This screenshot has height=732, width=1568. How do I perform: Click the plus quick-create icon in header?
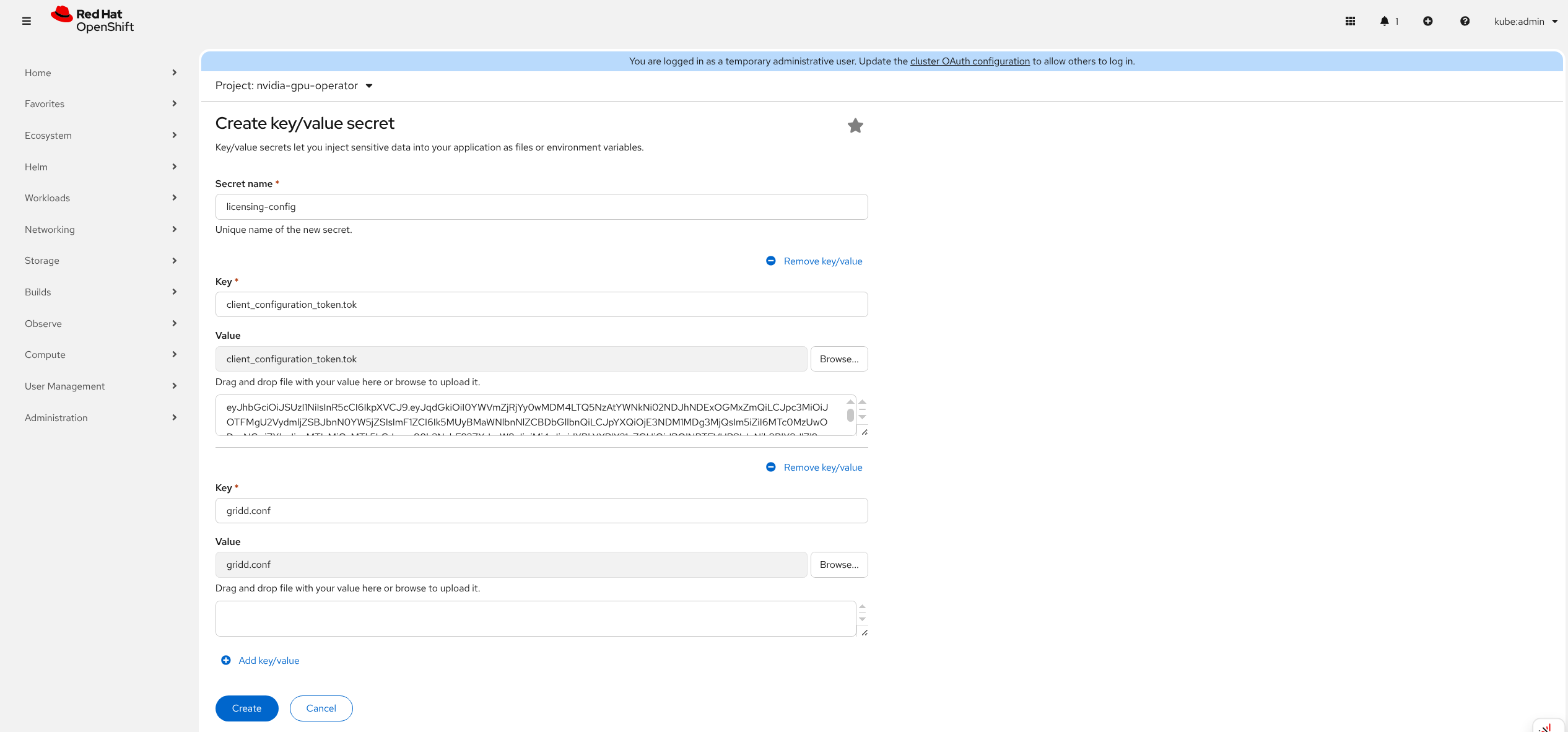click(x=1427, y=21)
